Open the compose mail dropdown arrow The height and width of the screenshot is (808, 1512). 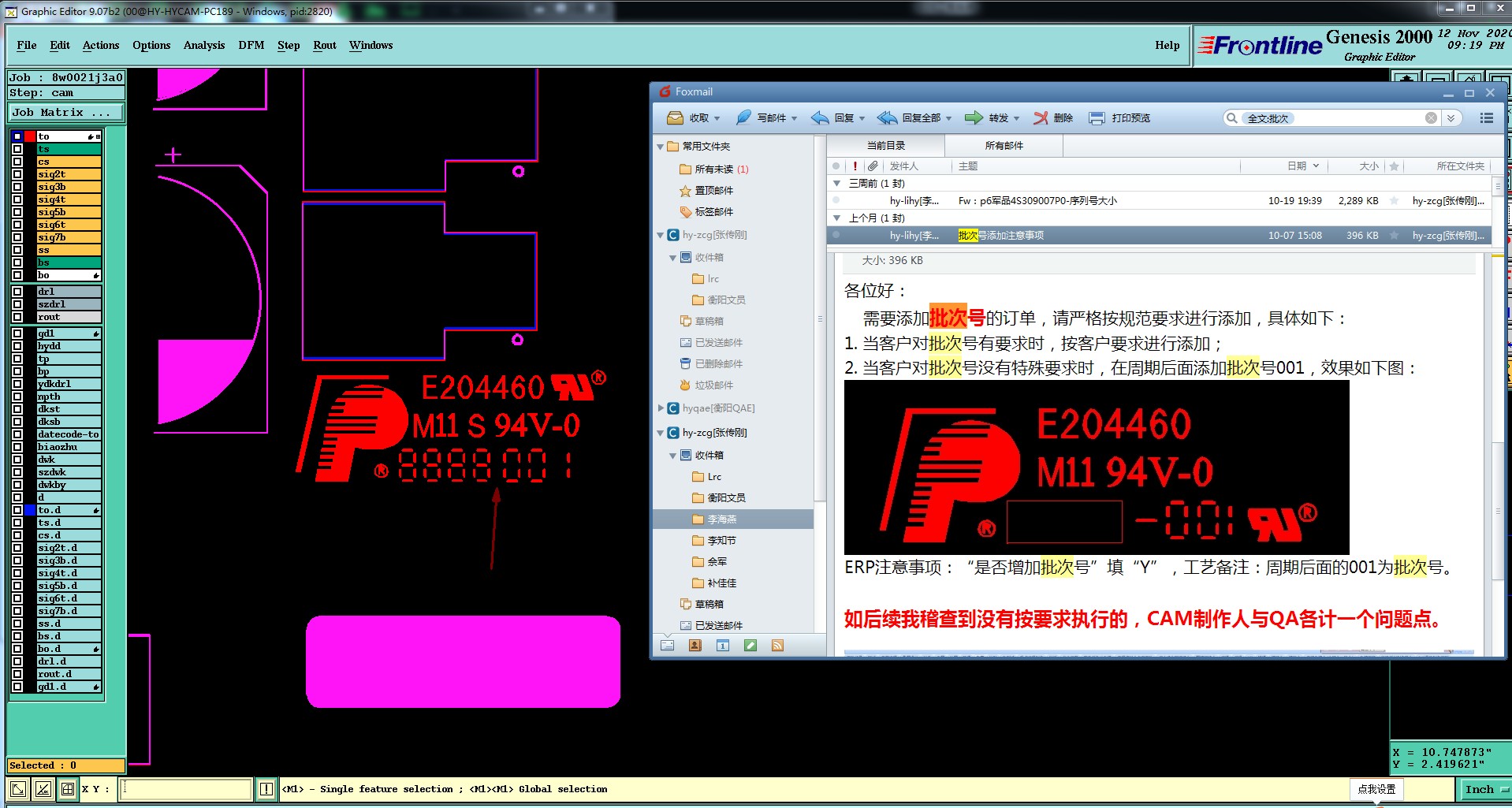795,119
